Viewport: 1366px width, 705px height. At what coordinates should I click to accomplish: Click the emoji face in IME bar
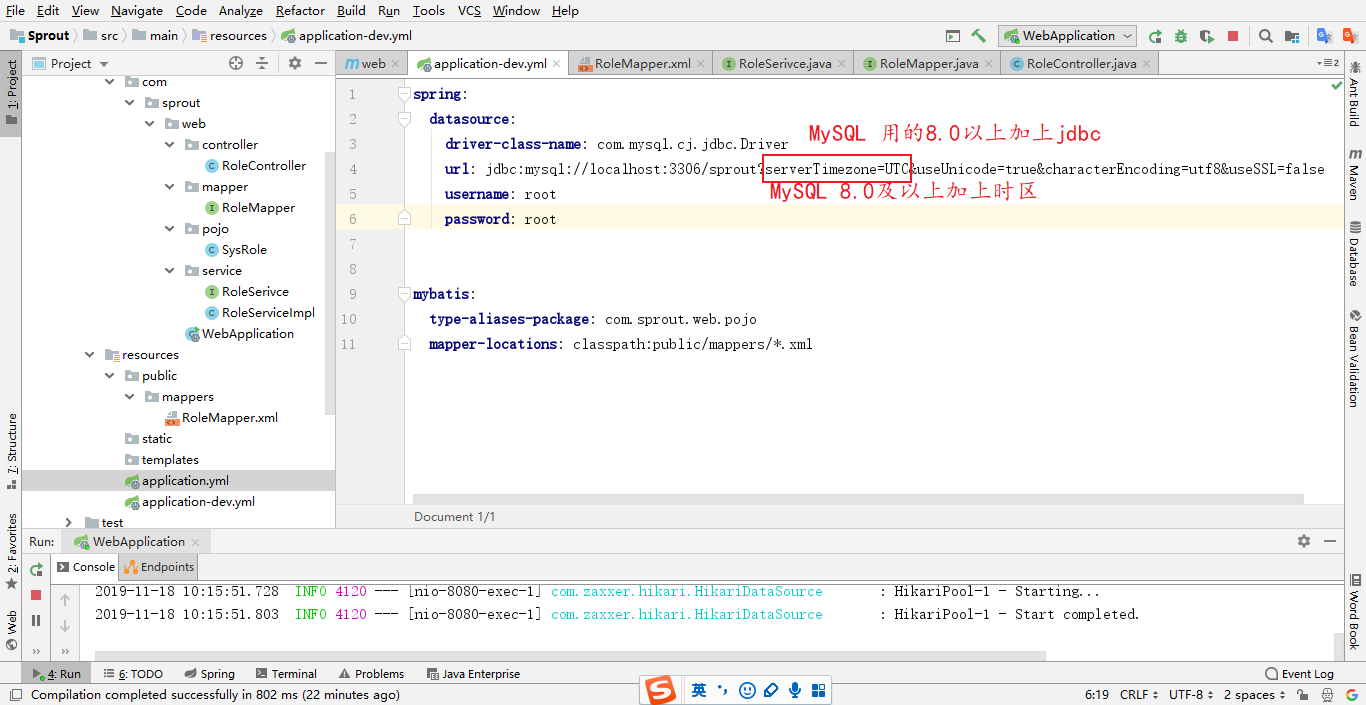click(x=747, y=690)
